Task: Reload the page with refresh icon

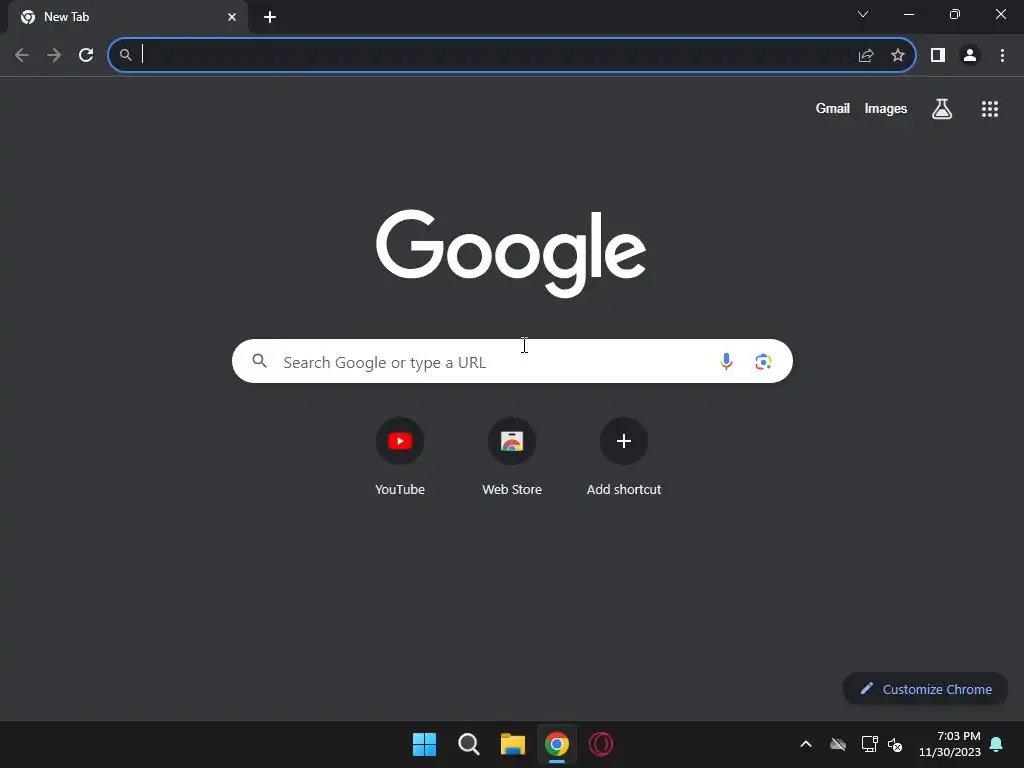Action: (86, 56)
